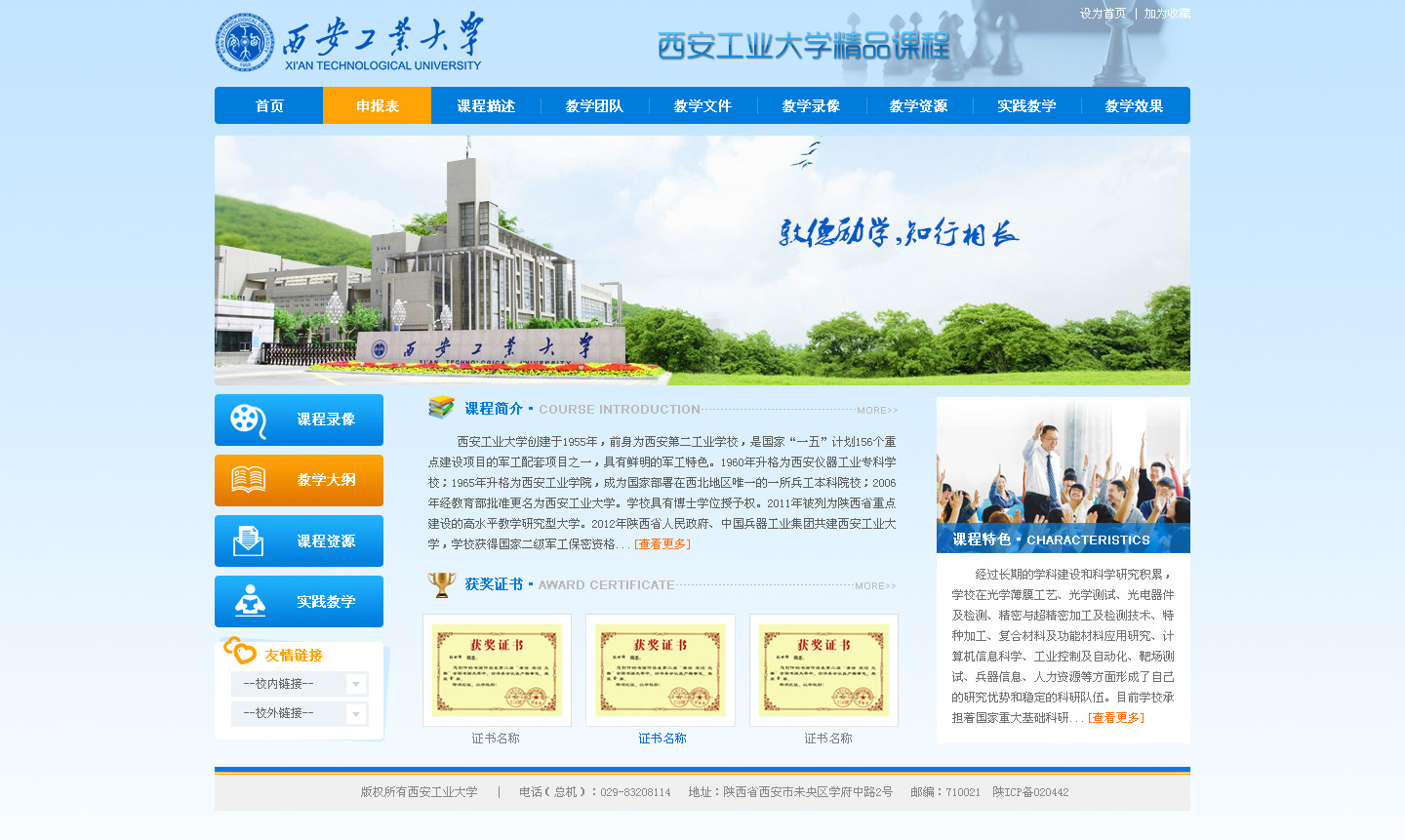Click the Xi'an Technological University logo emblem

(x=245, y=42)
